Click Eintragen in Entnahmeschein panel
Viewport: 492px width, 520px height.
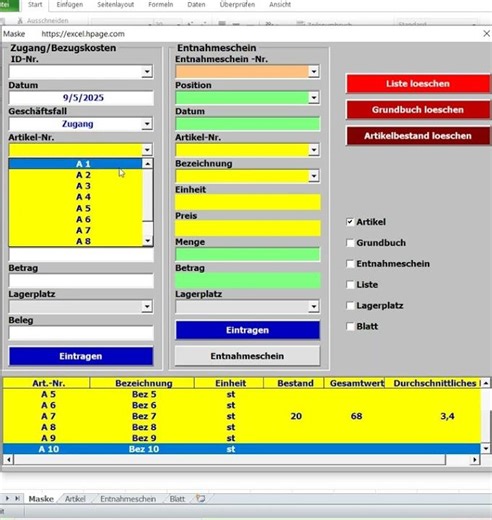pyautogui.click(x=247, y=330)
